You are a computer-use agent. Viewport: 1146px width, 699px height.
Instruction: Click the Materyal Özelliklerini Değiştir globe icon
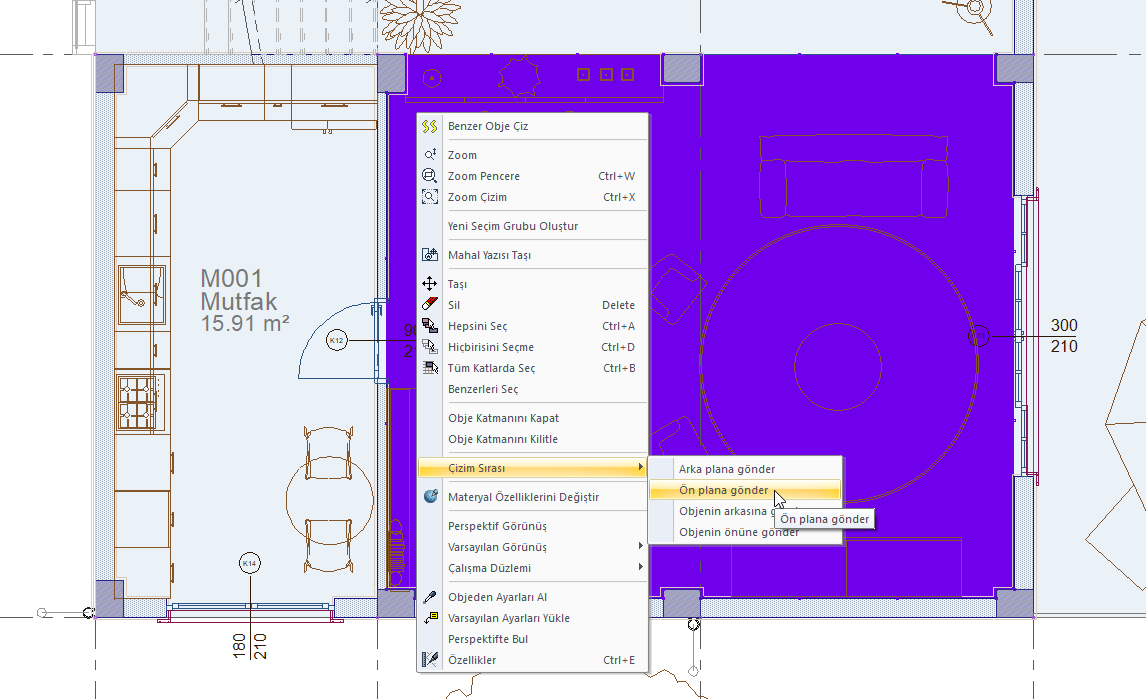(430, 497)
